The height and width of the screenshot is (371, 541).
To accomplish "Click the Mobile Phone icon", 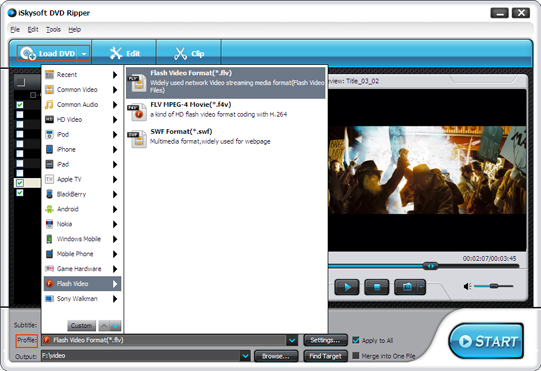I will [49, 254].
